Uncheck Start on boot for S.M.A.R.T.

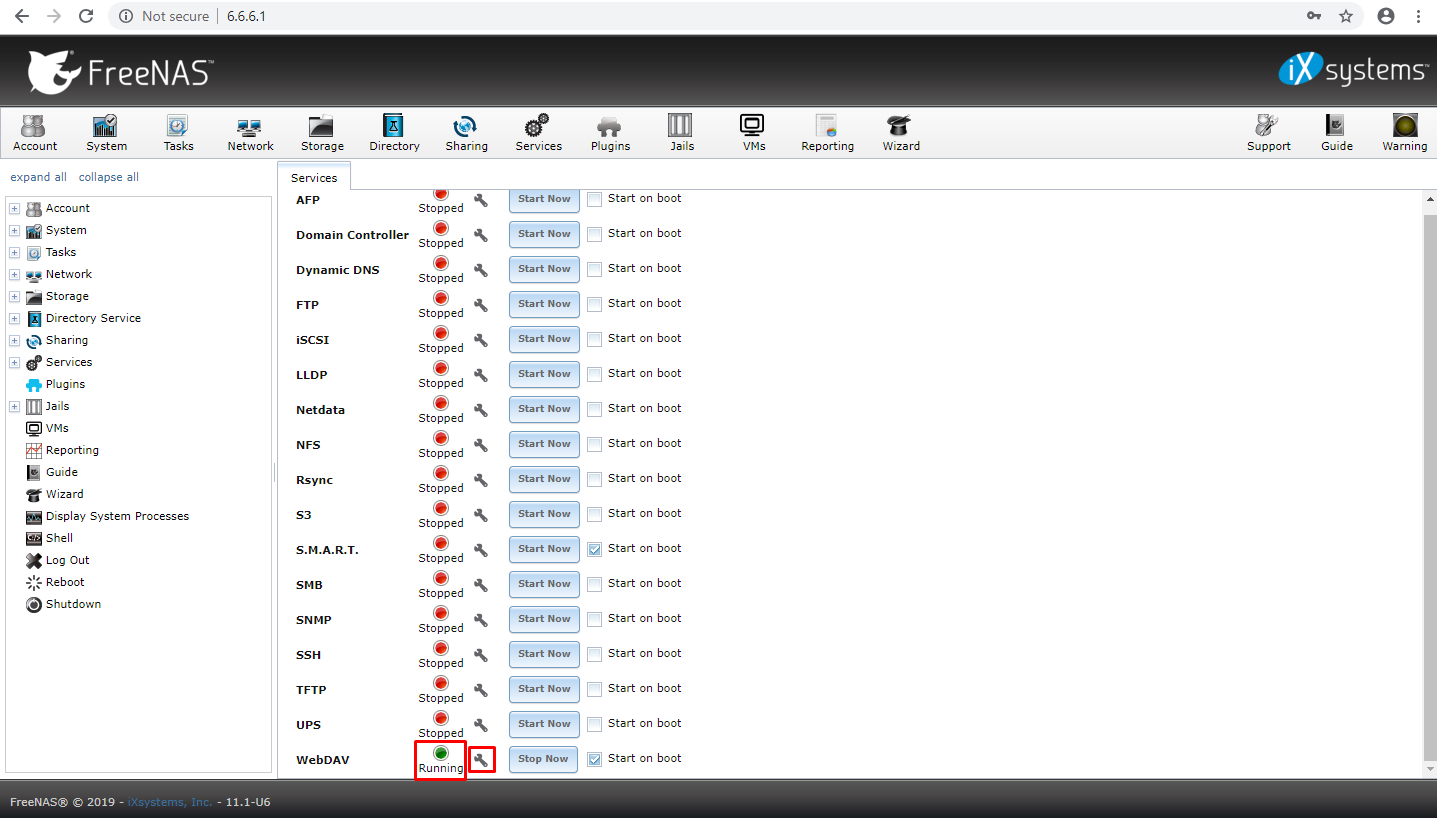coord(594,548)
